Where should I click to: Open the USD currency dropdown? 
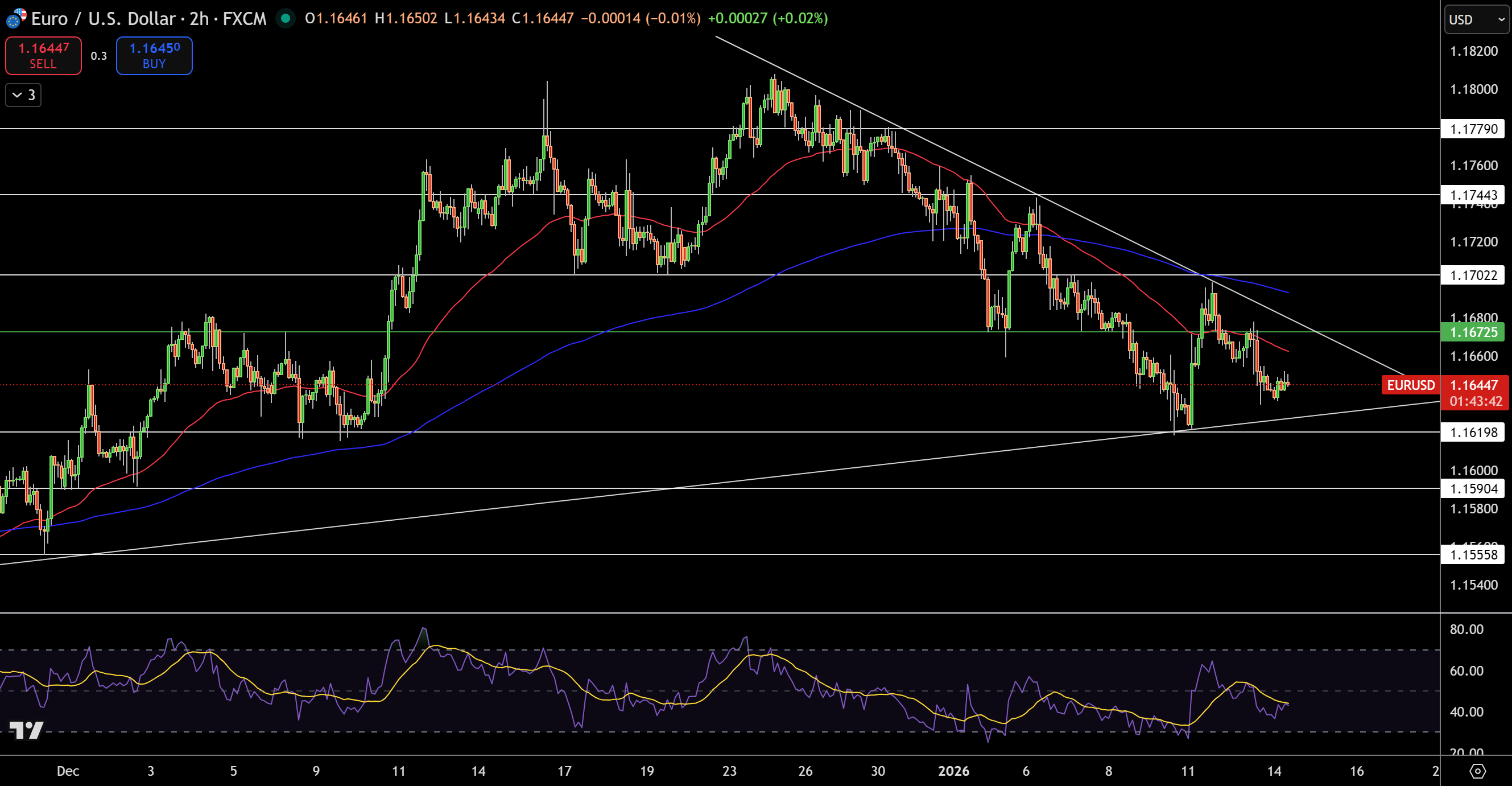pyautogui.click(x=1476, y=19)
